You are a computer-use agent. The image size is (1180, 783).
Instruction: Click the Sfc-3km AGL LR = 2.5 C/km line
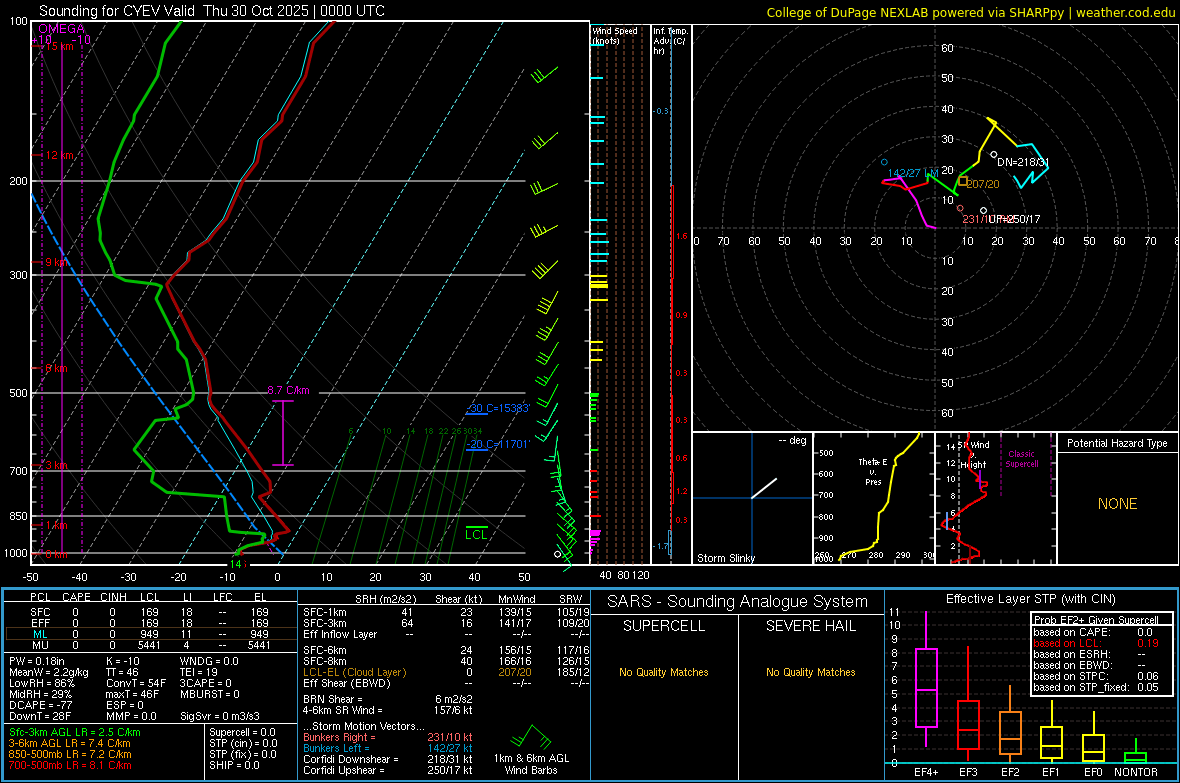pyautogui.click(x=75, y=732)
